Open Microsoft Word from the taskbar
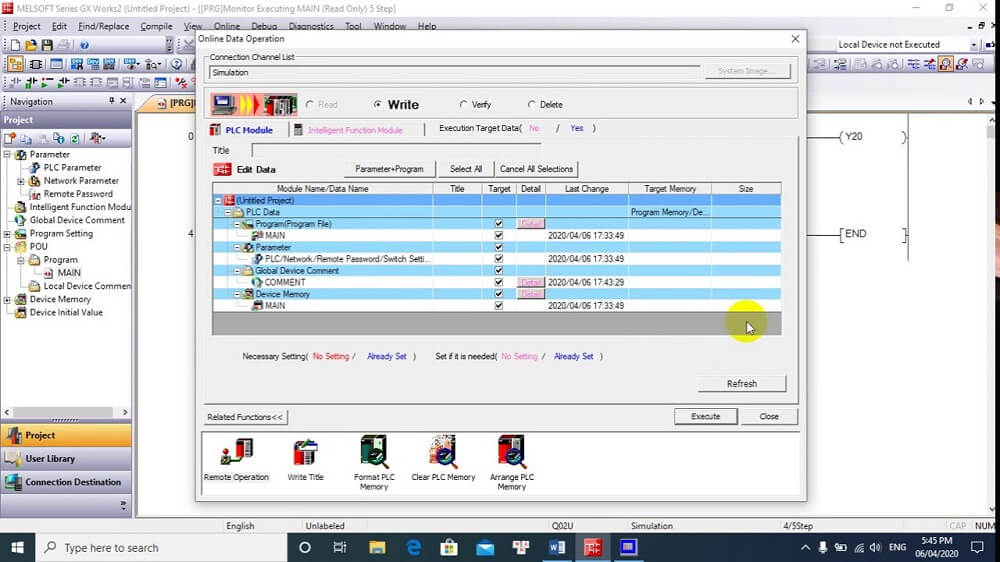This screenshot has width=1000, height=562. (x=557, y=547)
